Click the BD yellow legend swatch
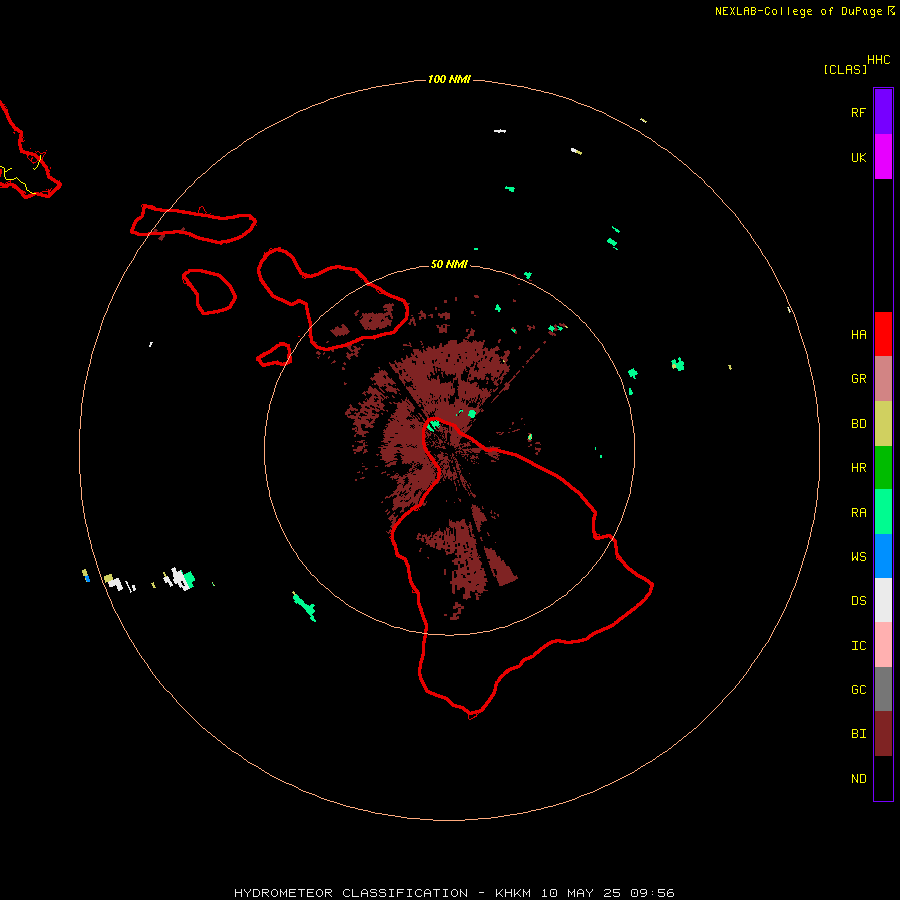The width and height of the screenshot is (900, 900). click(x=883, y=423)
